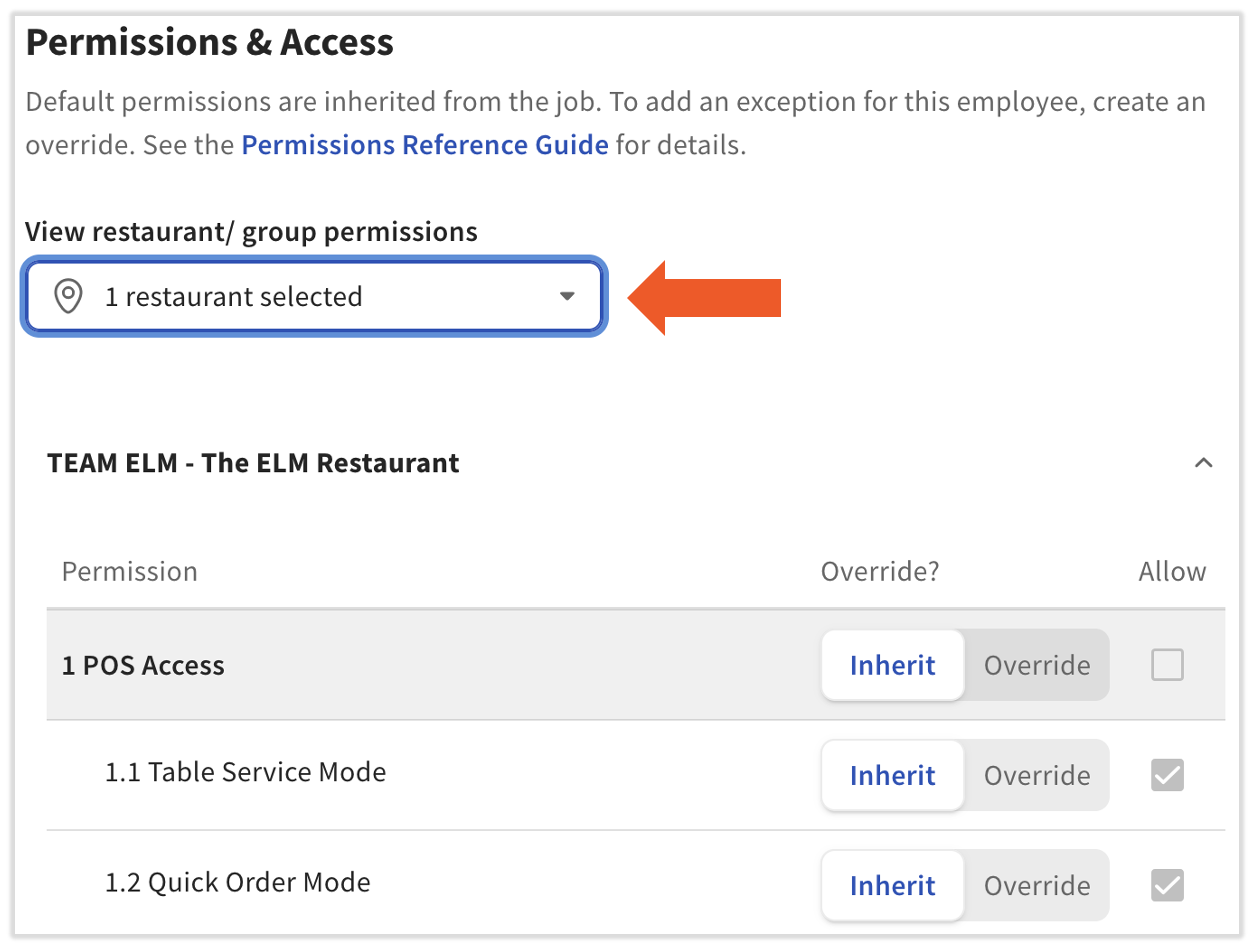Select Inherit for 1 POS Access

pyautogui.click(x=892, y=665)
